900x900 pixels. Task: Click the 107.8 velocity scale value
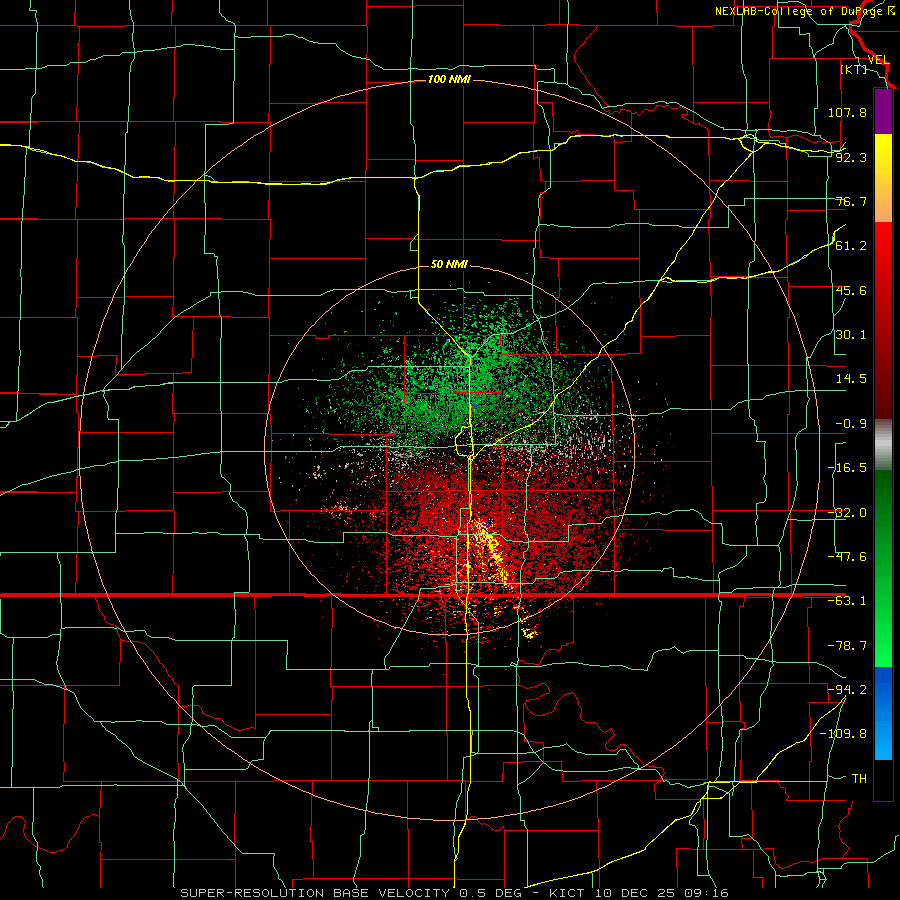click(847, 112)
